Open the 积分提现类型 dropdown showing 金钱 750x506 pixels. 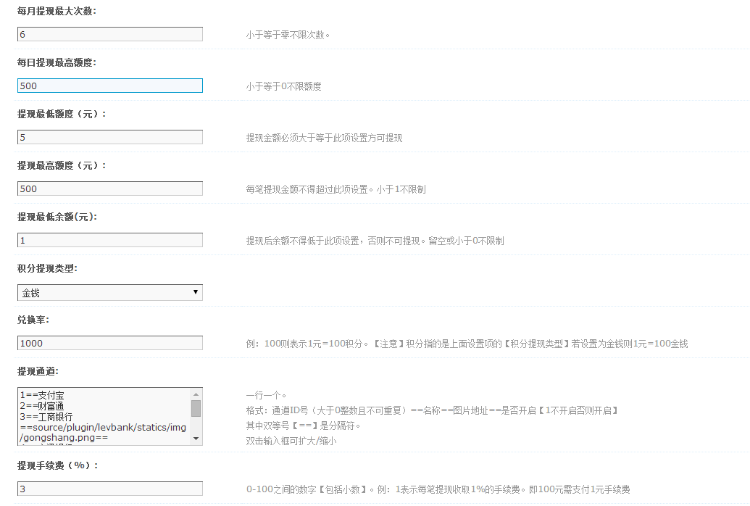(x=110, y=292)
